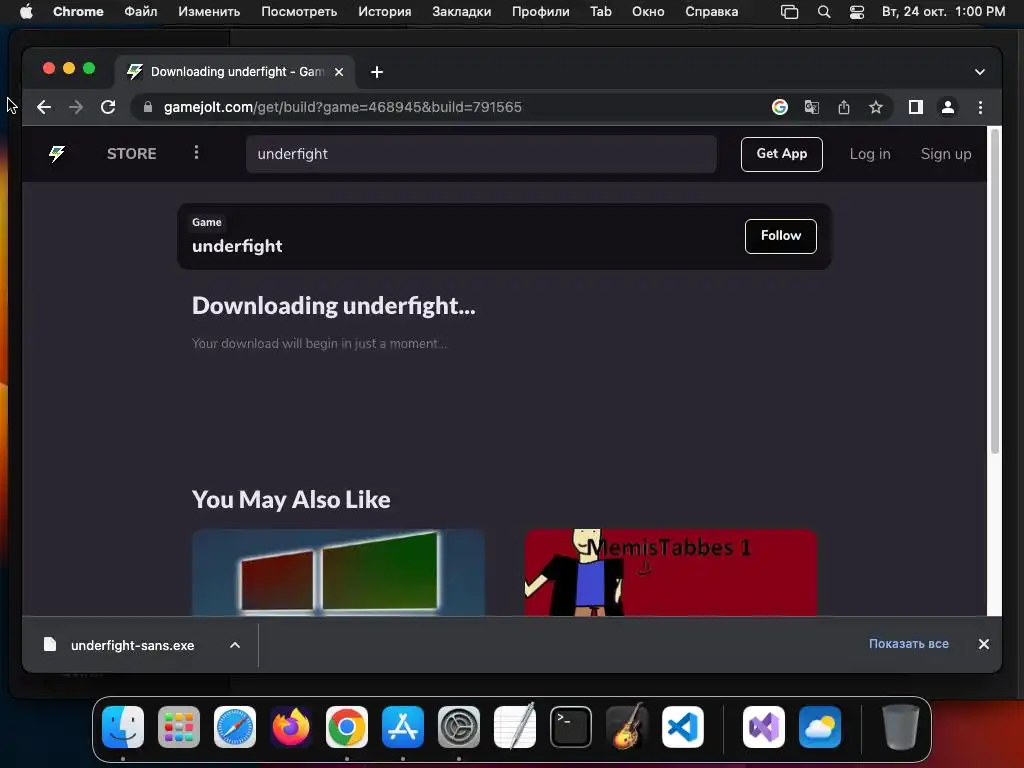
Task: Open the Weather app from the Dock
Action: pyautogui.click(x=820, y=727)
